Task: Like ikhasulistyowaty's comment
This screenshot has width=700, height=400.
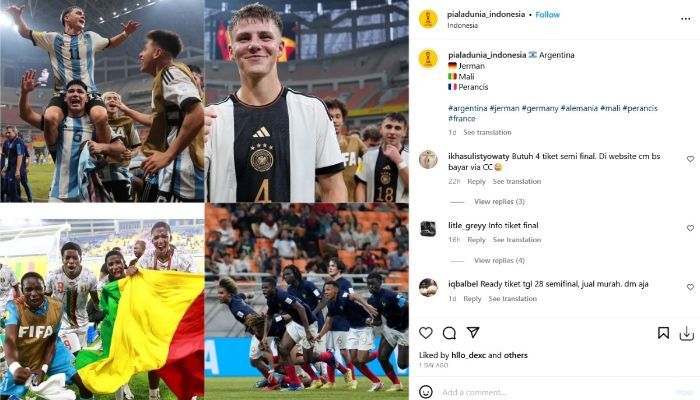Action: [x=690, y=159]
